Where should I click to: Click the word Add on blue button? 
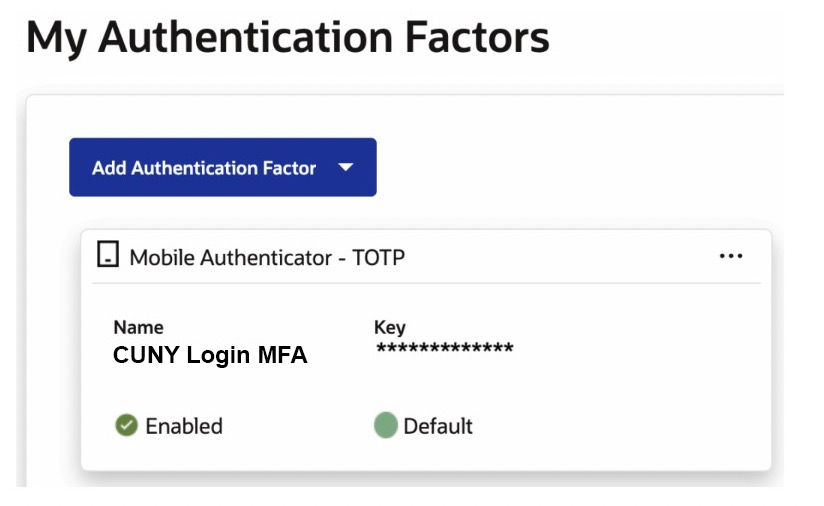coord(109,168)
